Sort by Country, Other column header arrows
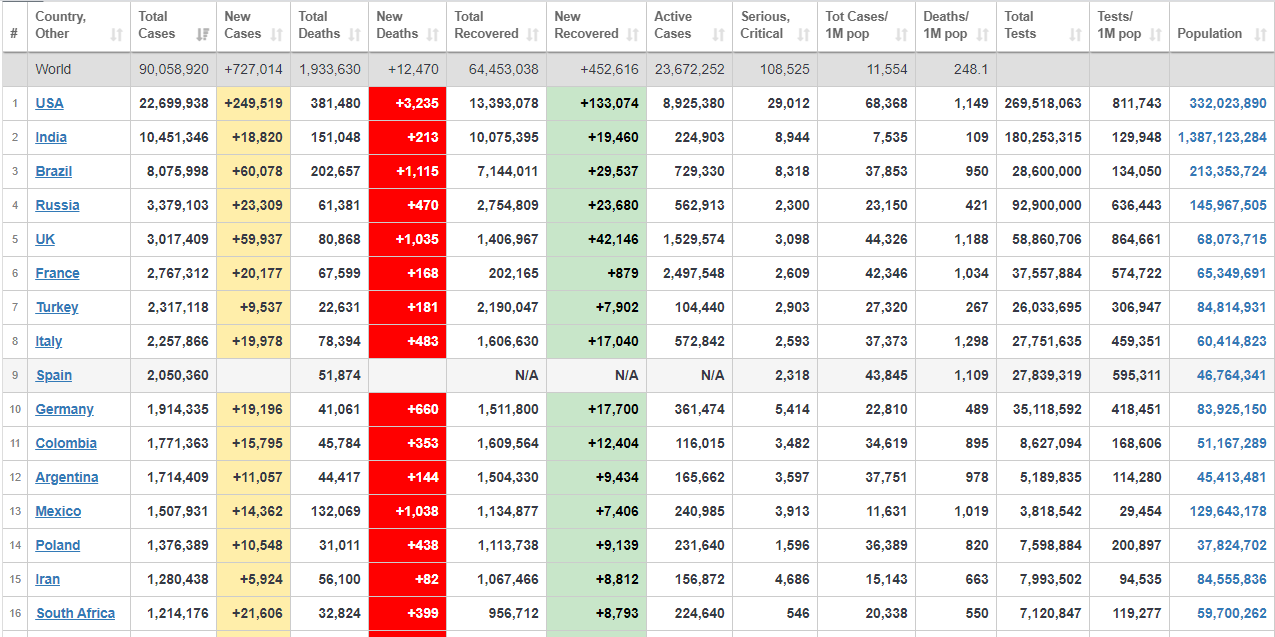The width and height of the screenshot is (1275, 637). (116, 34)
